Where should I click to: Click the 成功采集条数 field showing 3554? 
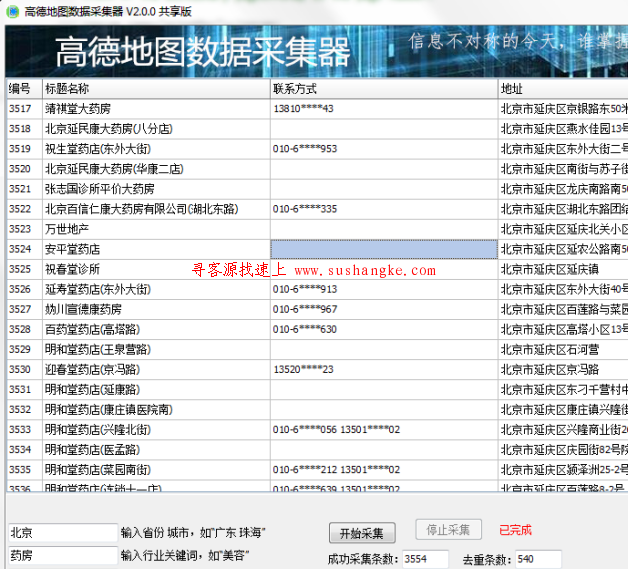pos(425,559)
